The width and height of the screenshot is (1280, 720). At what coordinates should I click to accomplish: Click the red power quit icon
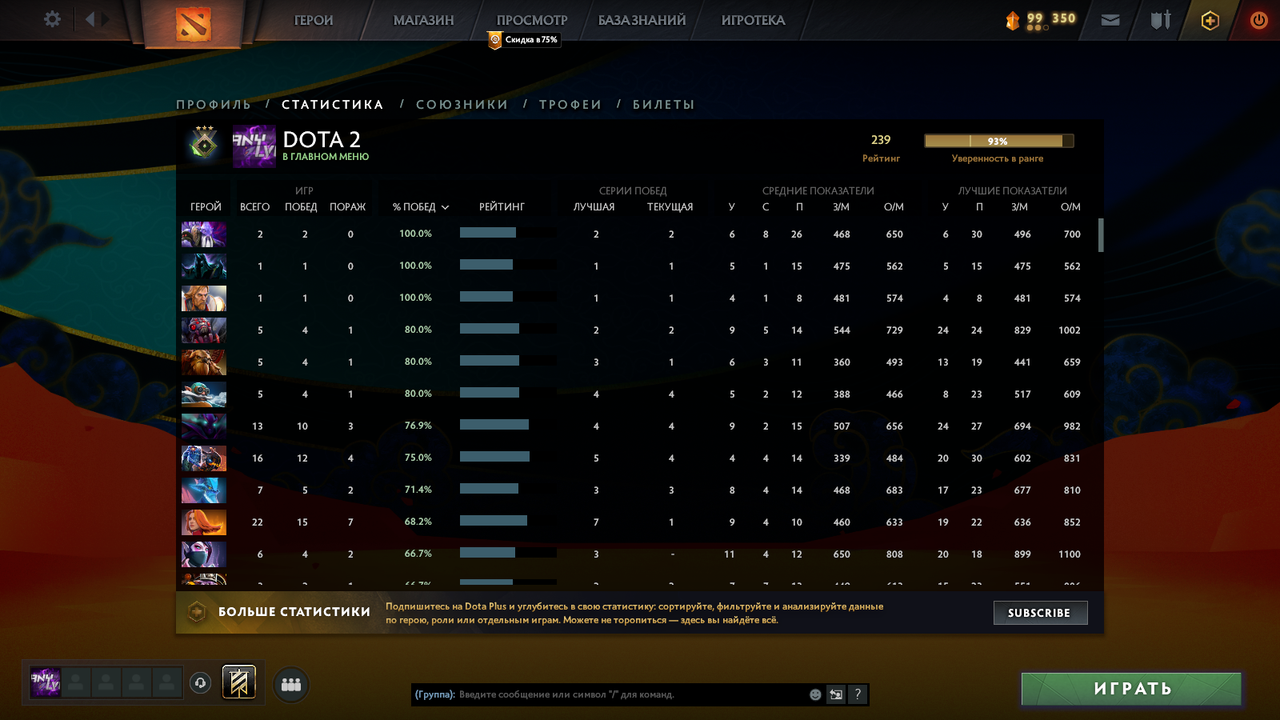[x=1258, y=19]
